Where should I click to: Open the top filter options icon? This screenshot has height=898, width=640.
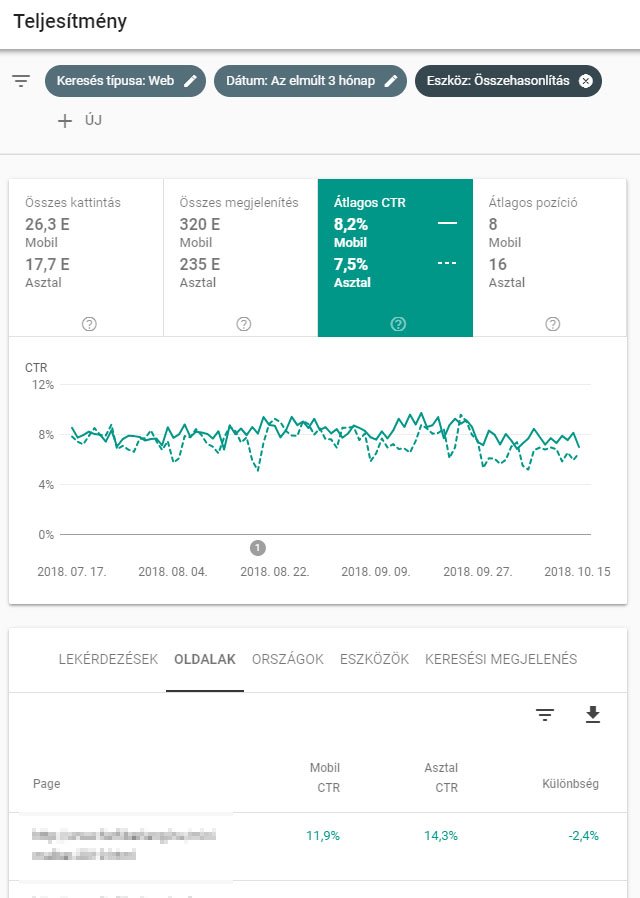coord(21,81)
